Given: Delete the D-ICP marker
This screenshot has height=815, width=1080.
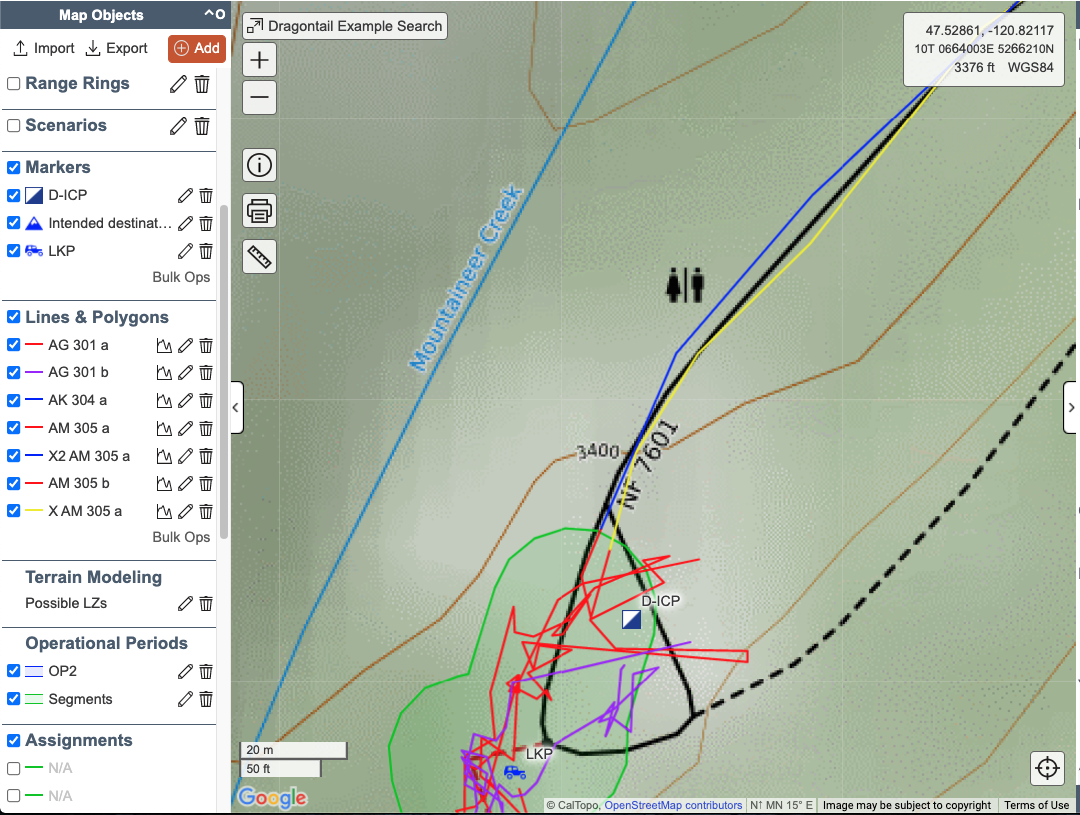Looking at the screenshot, I should point(206,196).
